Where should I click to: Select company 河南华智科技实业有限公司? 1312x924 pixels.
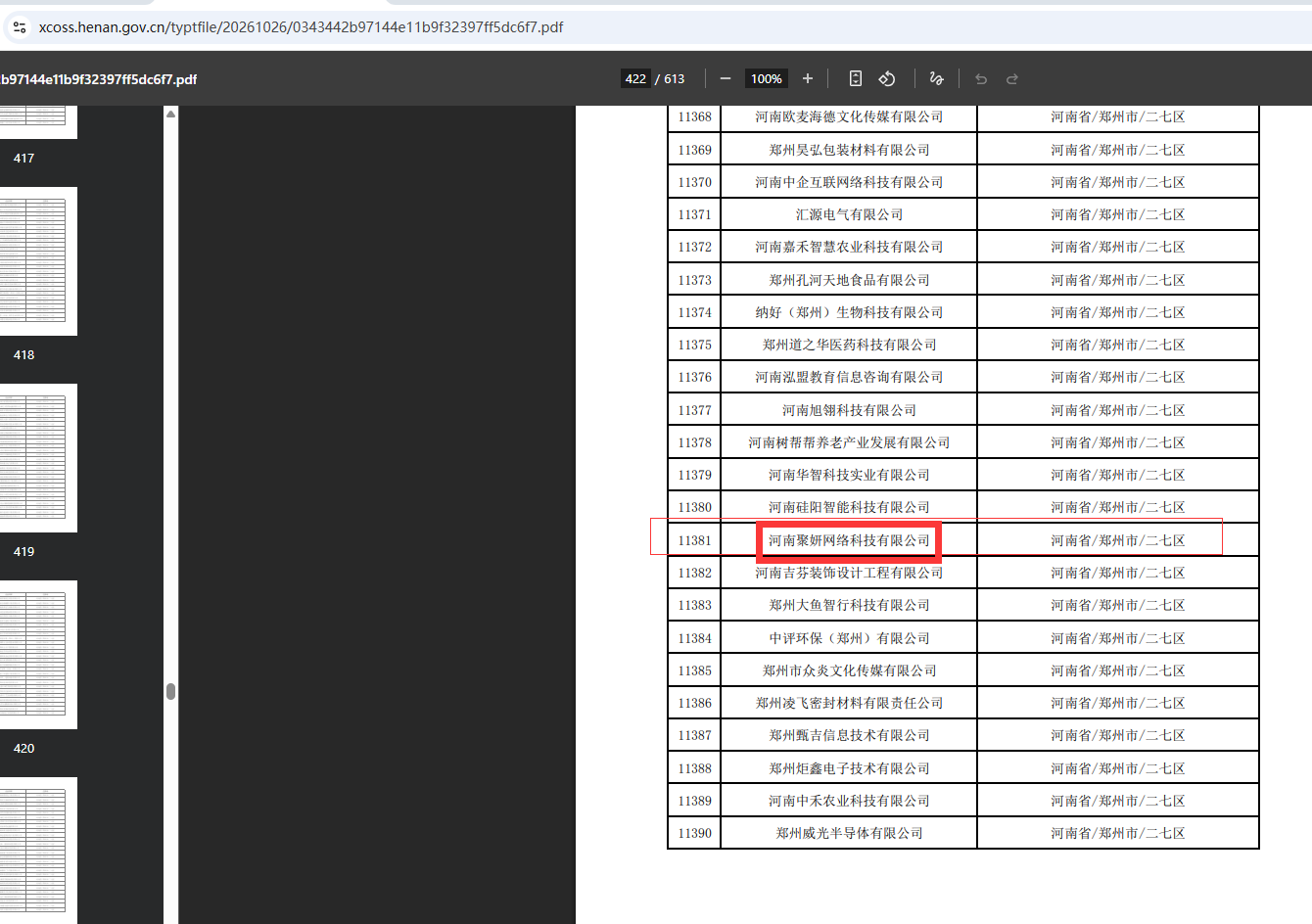click(x=849, y=475)
